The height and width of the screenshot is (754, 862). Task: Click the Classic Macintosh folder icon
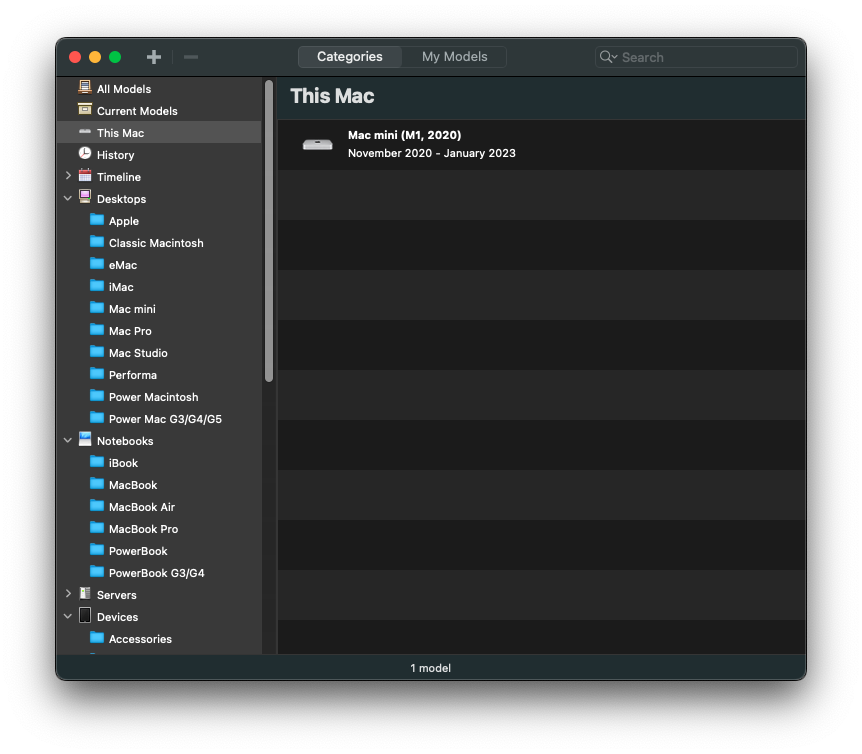pyautogui.click(x=97, y=242)
